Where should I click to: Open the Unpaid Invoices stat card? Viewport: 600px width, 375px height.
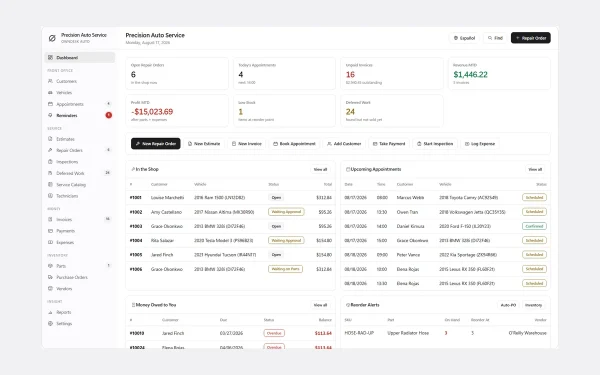[392, 73]
